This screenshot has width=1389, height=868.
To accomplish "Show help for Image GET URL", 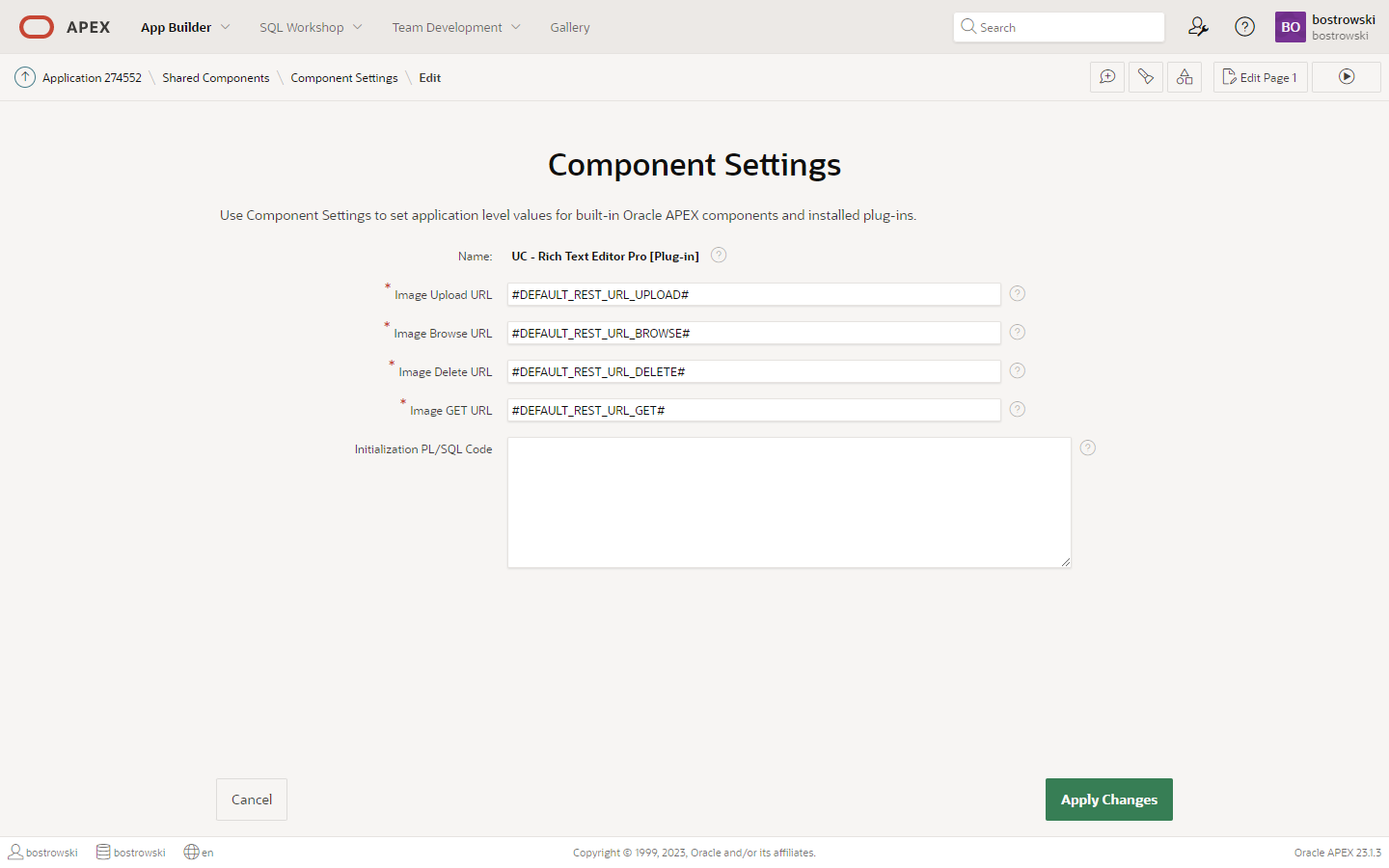I will click(x=1018, y=410).
